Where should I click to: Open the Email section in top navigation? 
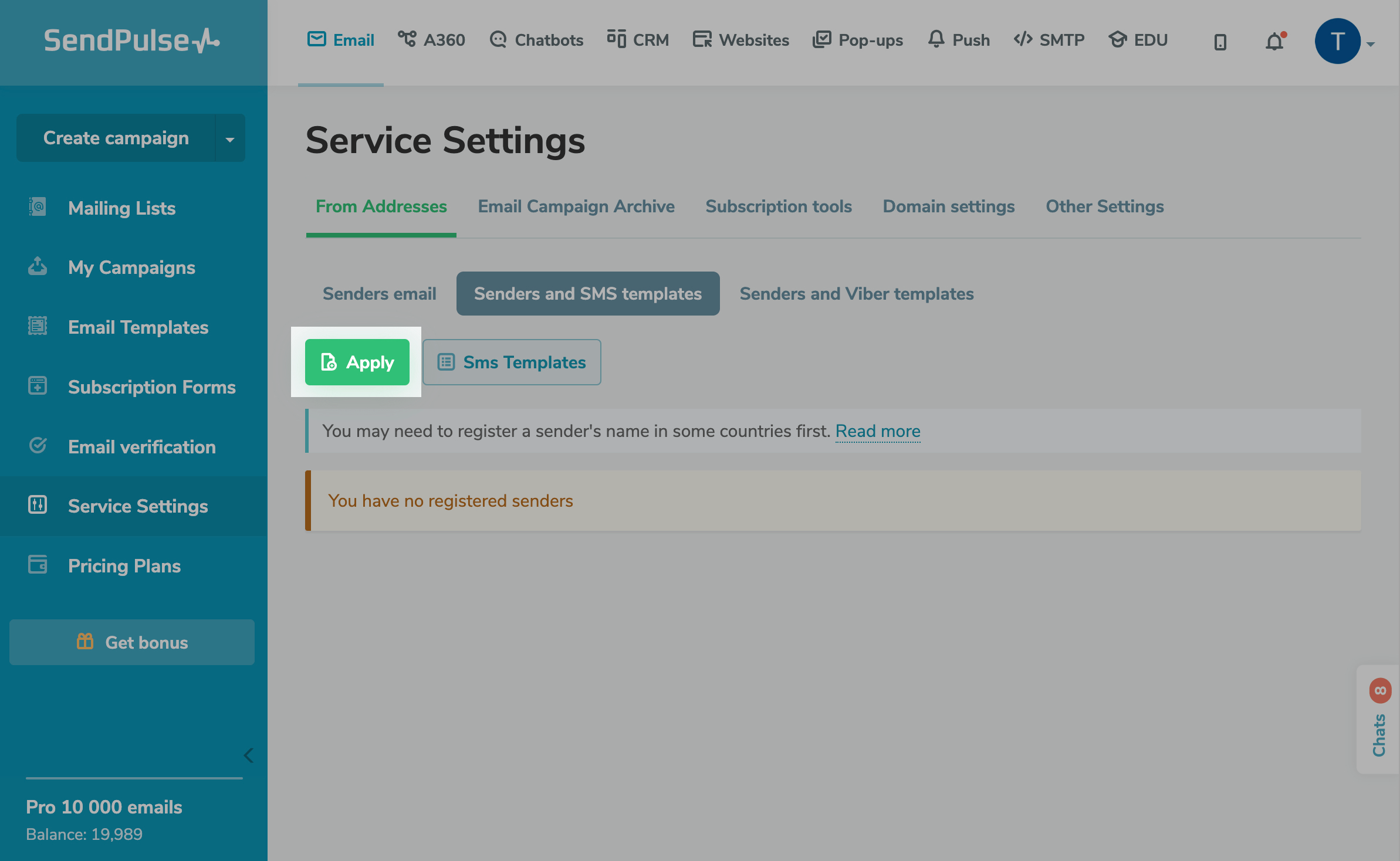click(341, 40)
